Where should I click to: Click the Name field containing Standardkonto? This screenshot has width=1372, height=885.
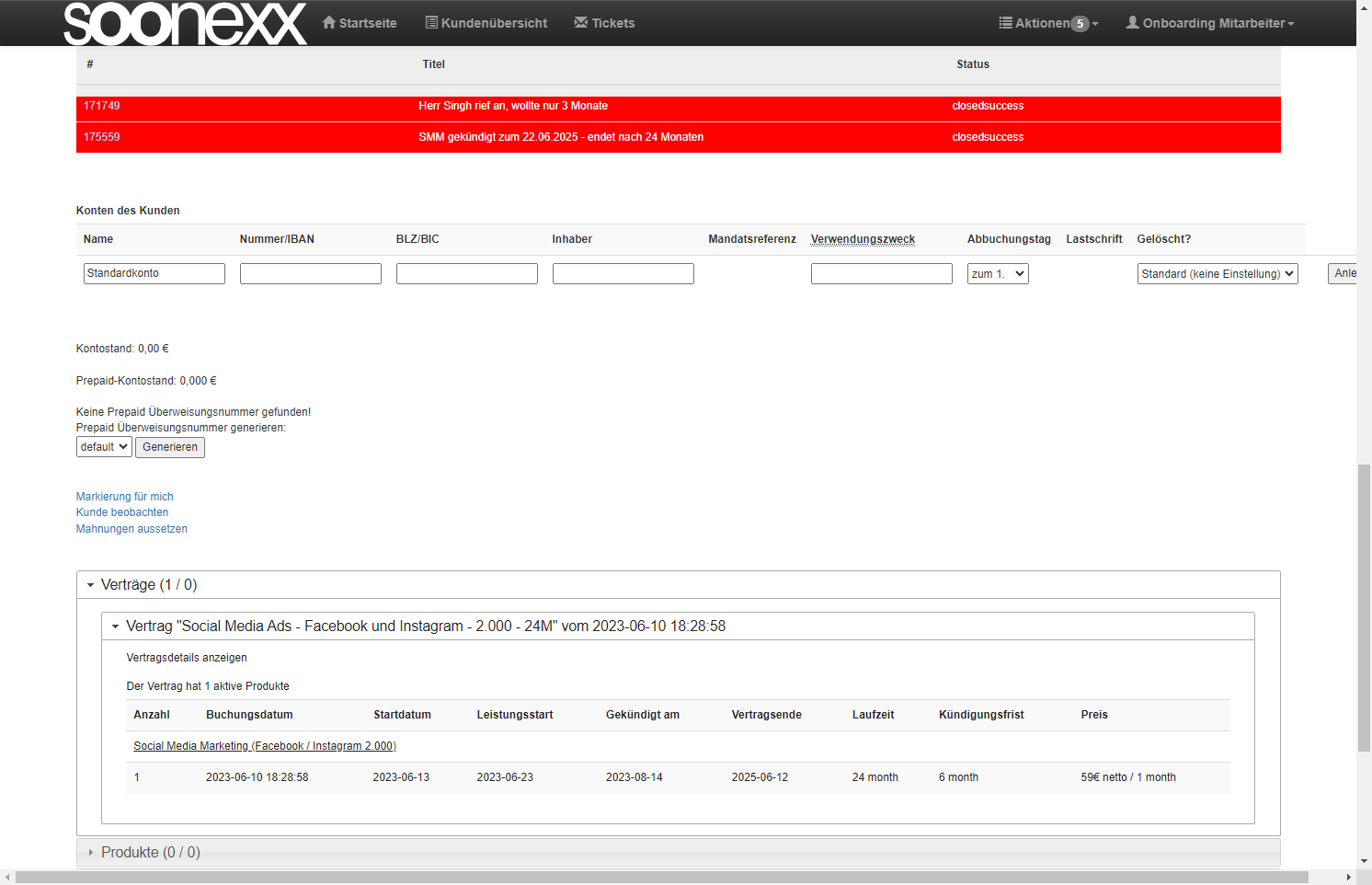click(x=154, y=273)
